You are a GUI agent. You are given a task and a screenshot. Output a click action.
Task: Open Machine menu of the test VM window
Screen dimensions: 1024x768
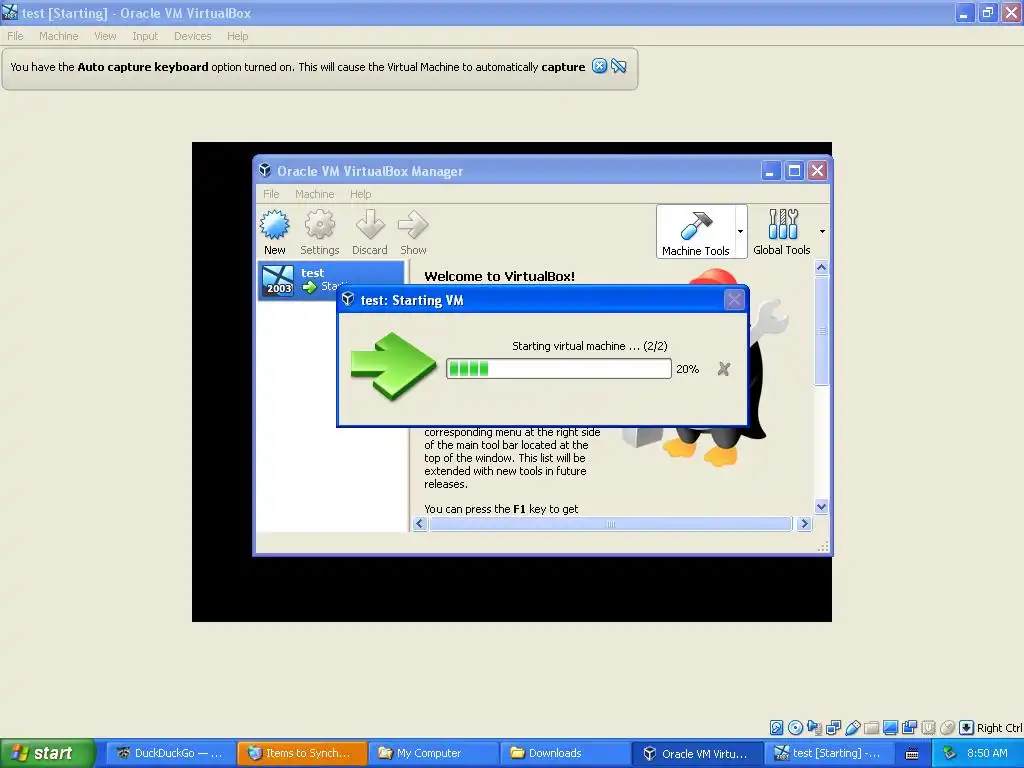pyautogui.click(x=58, y=36)
